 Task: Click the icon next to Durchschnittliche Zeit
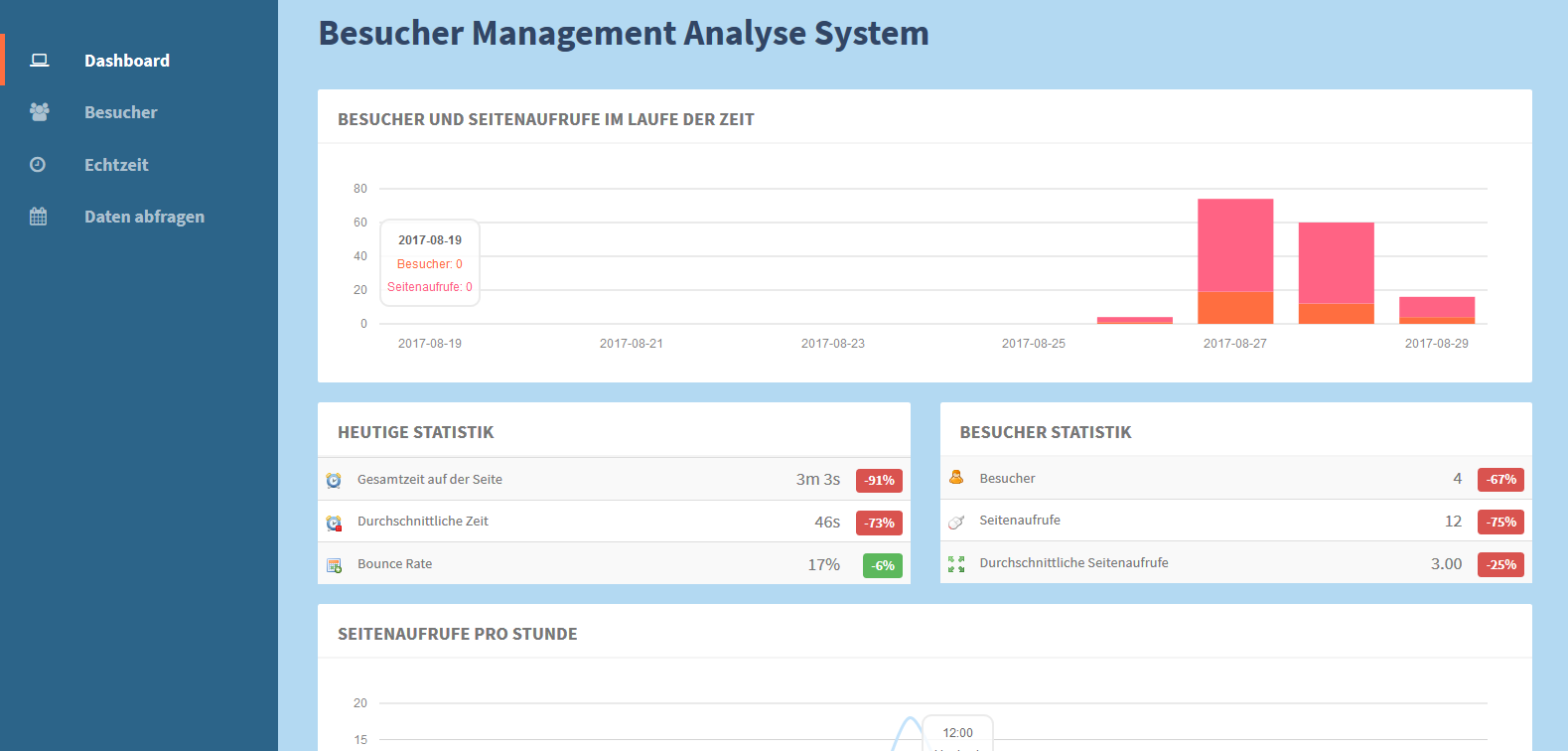[x=334, y=523]
